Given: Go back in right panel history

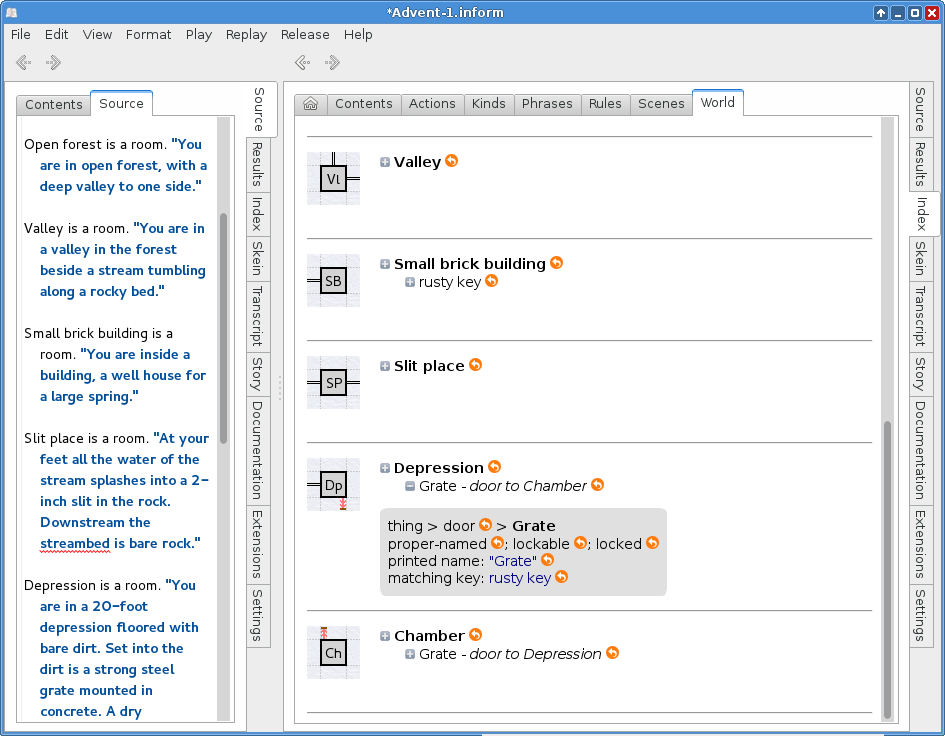Looking at the screenshot, I should click(x=303, y=62).
